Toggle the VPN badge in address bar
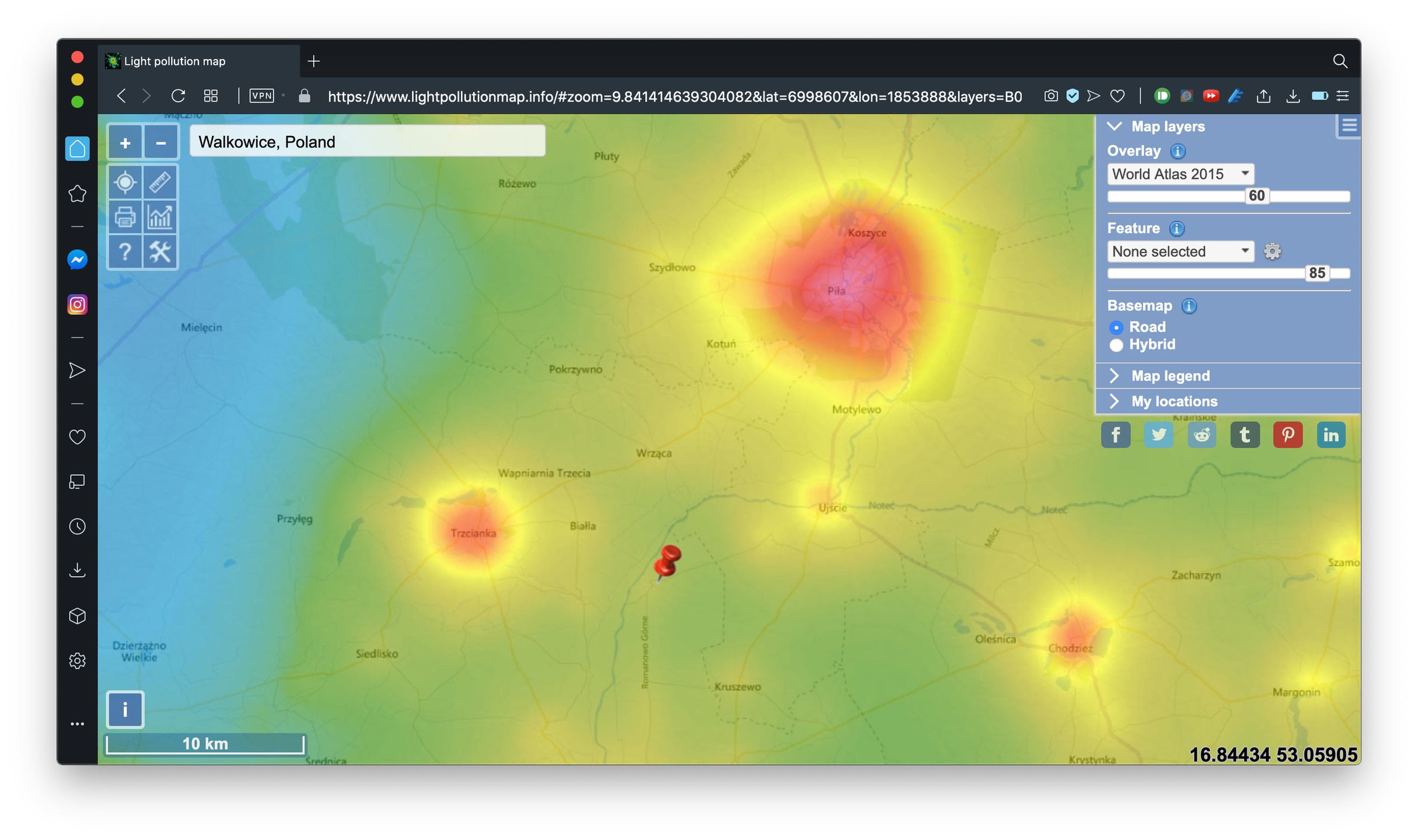 [261, 96]
